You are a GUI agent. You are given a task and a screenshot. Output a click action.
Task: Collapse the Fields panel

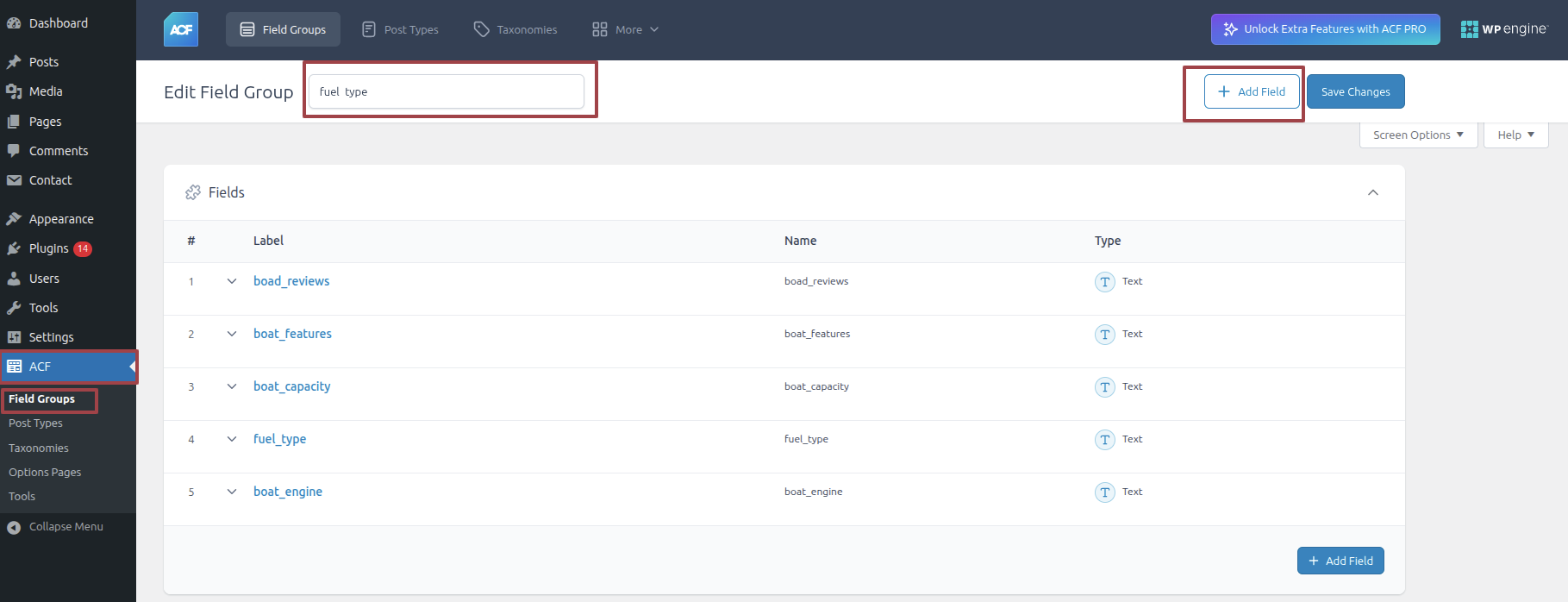[1372, 192]
